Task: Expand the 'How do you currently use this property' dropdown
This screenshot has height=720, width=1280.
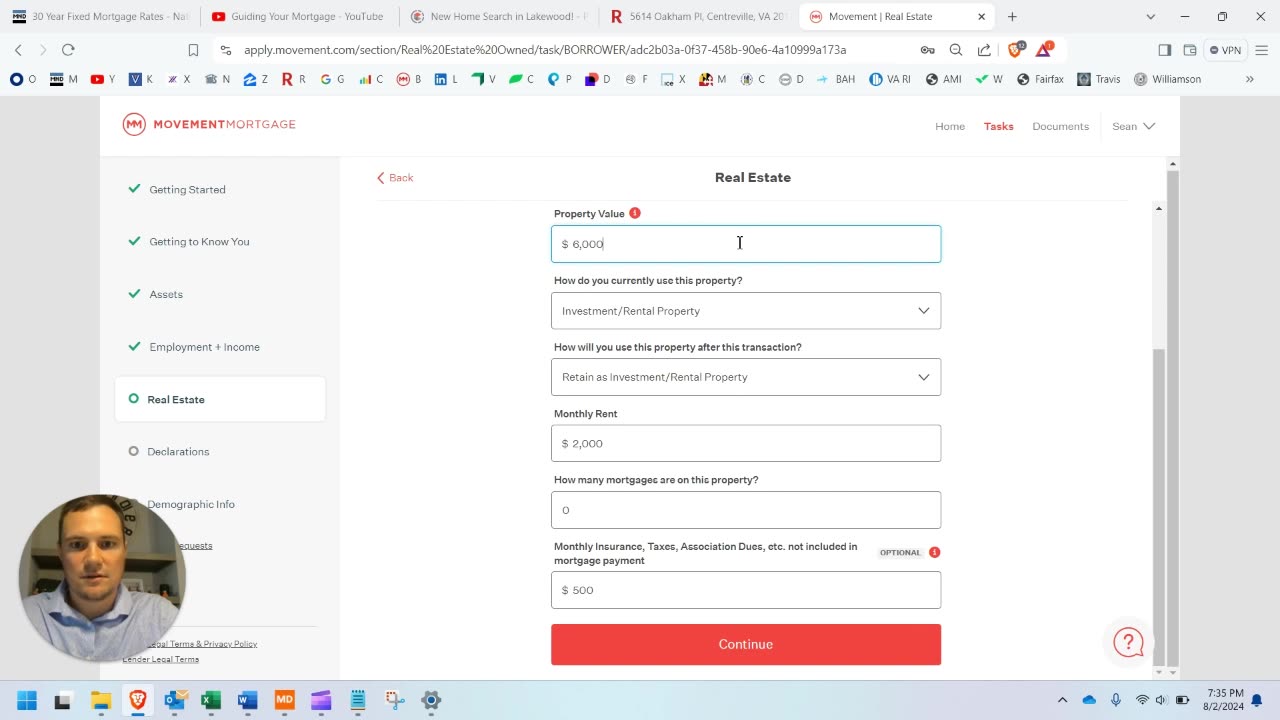Action: 746,311
